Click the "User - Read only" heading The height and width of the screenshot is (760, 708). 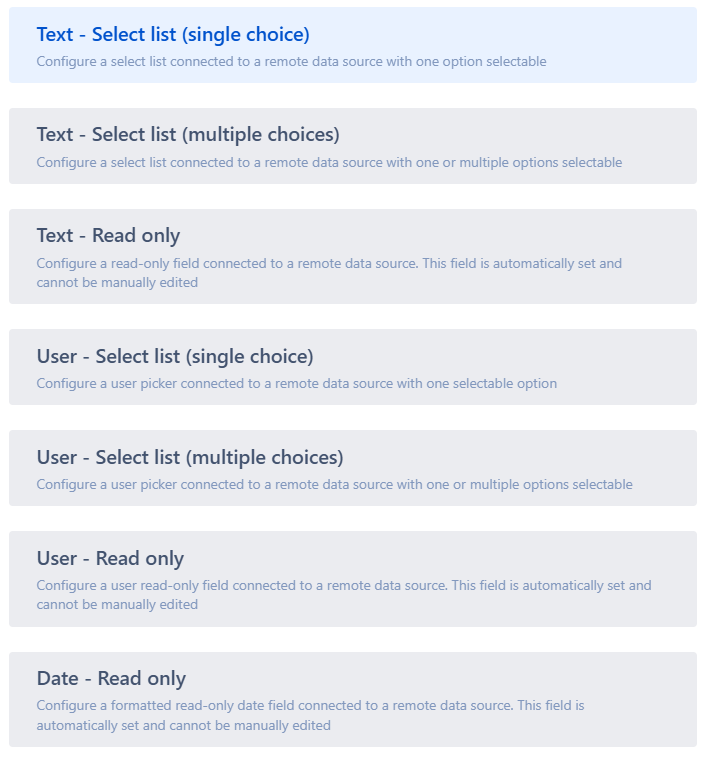[x=110, y=558]
